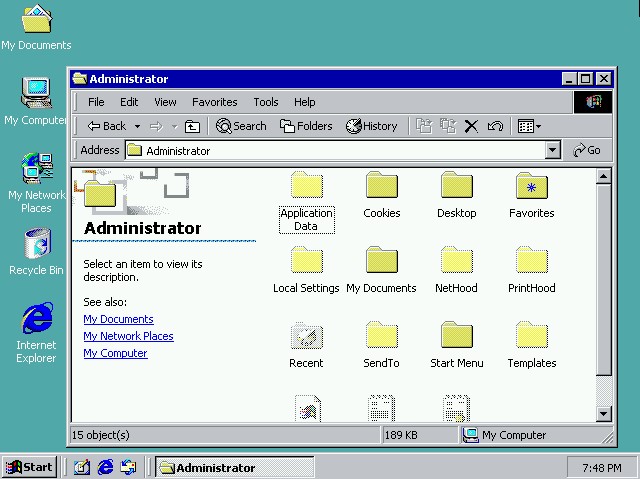Click the scrollbar down arrow
The width and height of the screenshot is (640, 479).
click(x=603, y=414)
